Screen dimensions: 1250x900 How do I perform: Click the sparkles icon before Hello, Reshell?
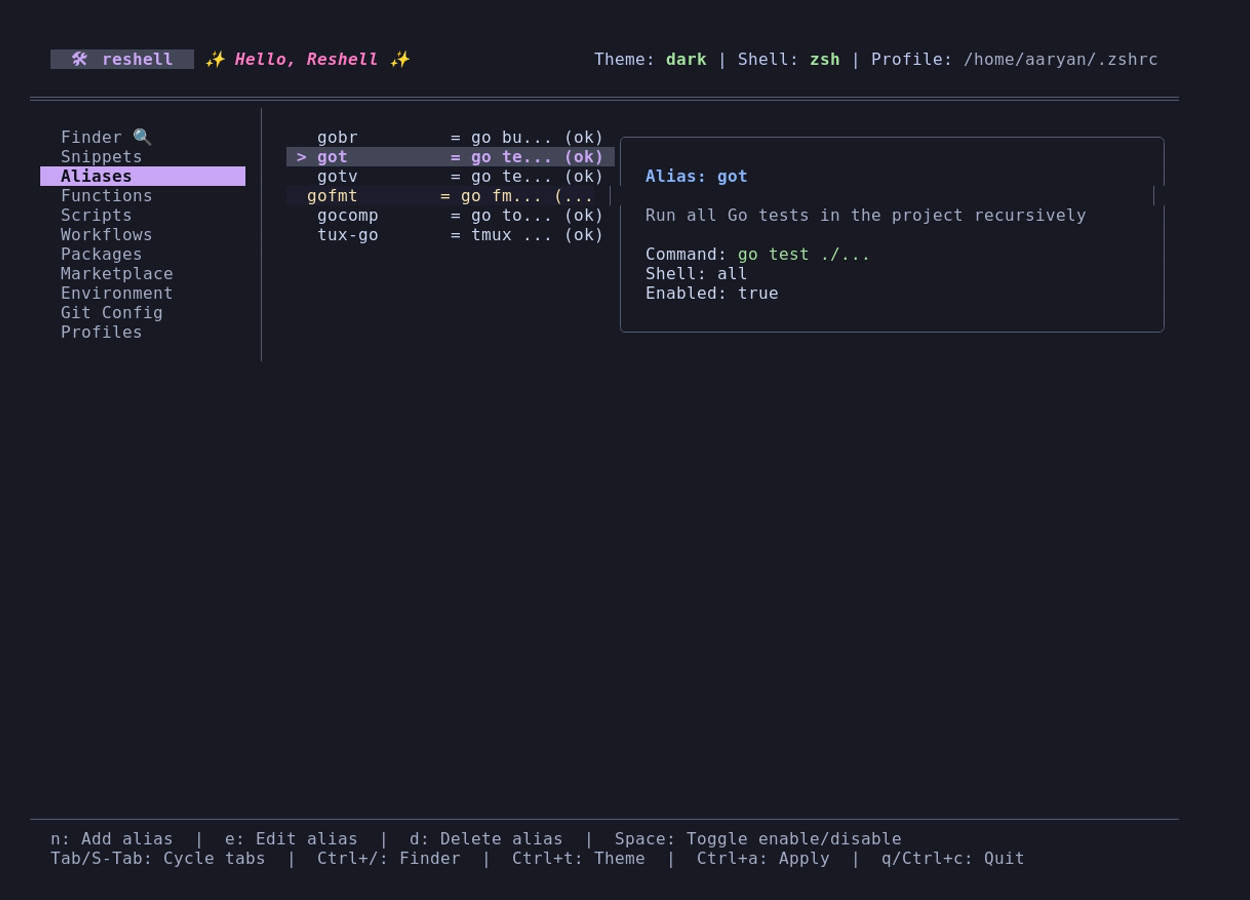pos(215,59)
